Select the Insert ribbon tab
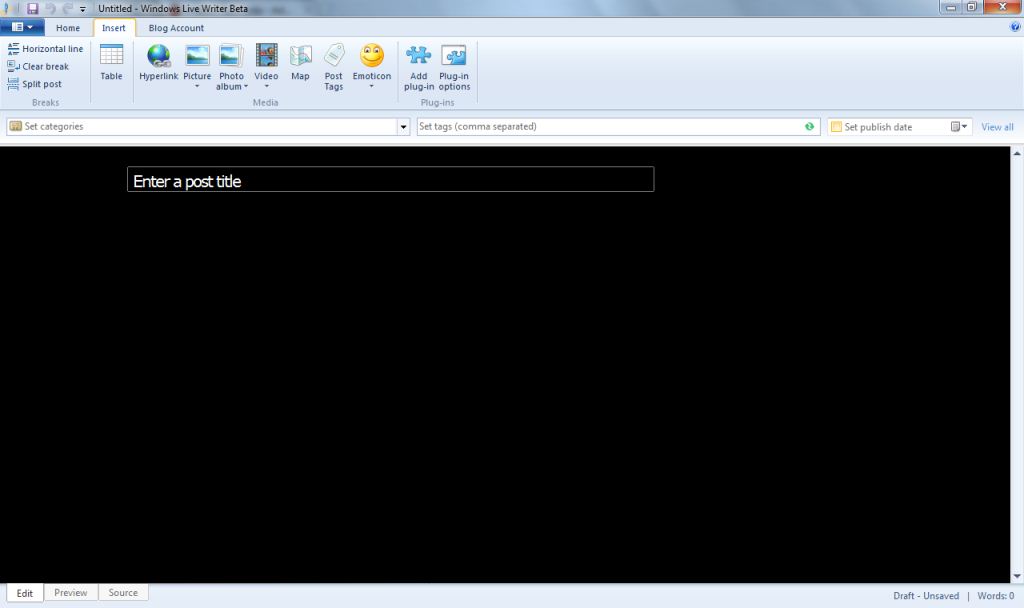The image size is (1024, 608). tap(114, 28)
